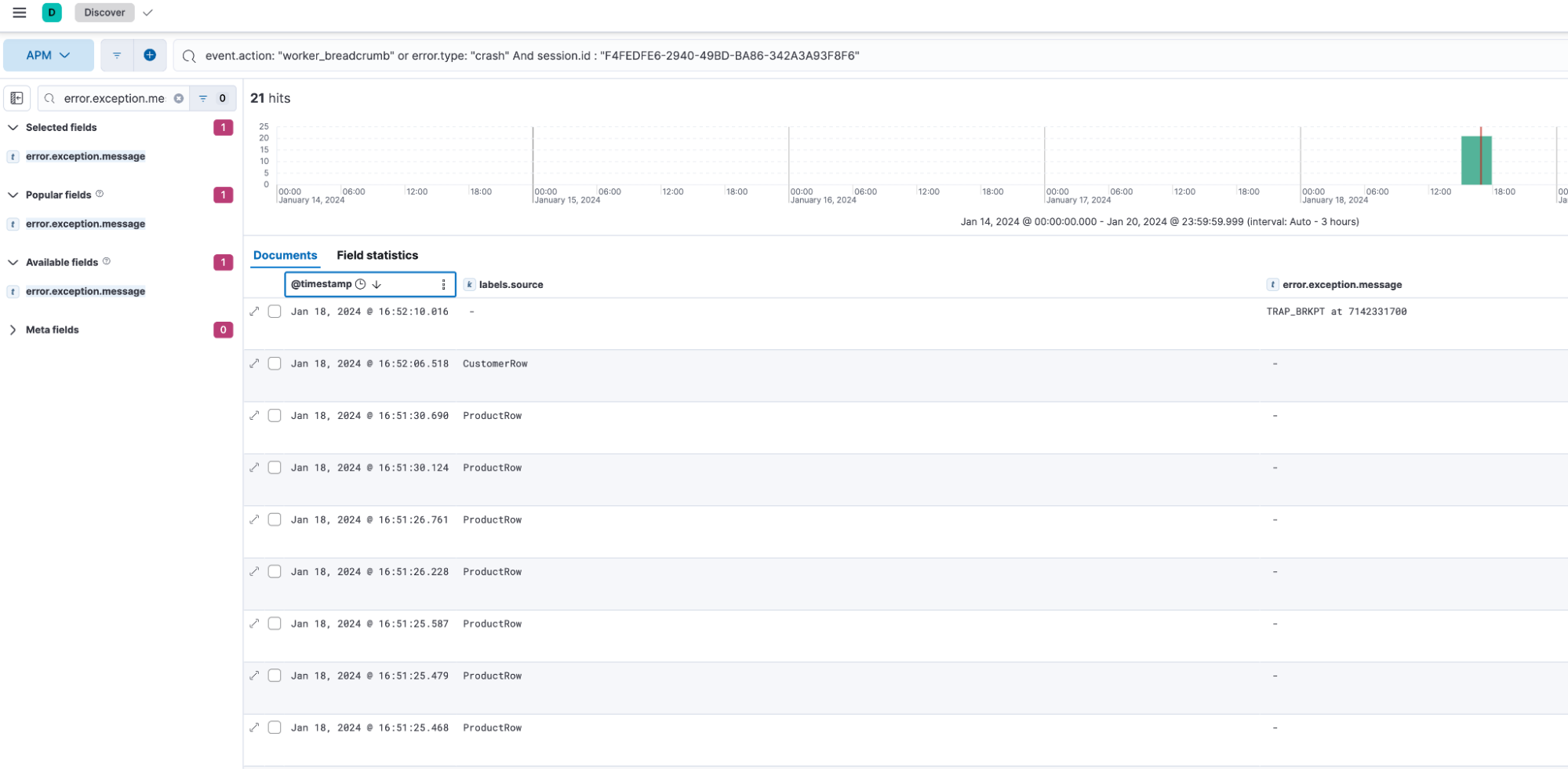Expand the Meta fields section

pyautogui.click(x=13, y=330)
